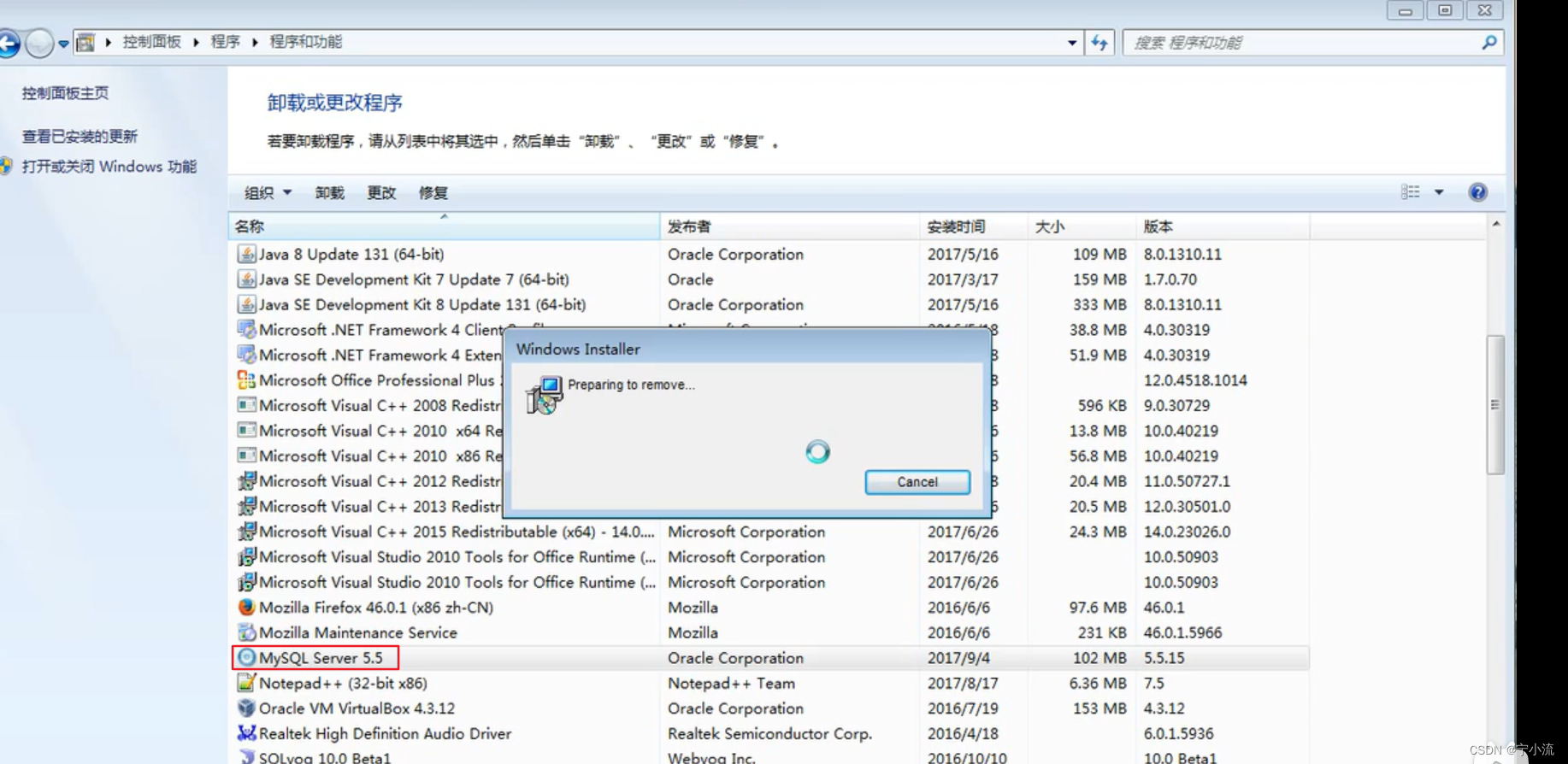Click the search magnifier icon
This screenshot has width=1568, height=764.
[1489, 42]
